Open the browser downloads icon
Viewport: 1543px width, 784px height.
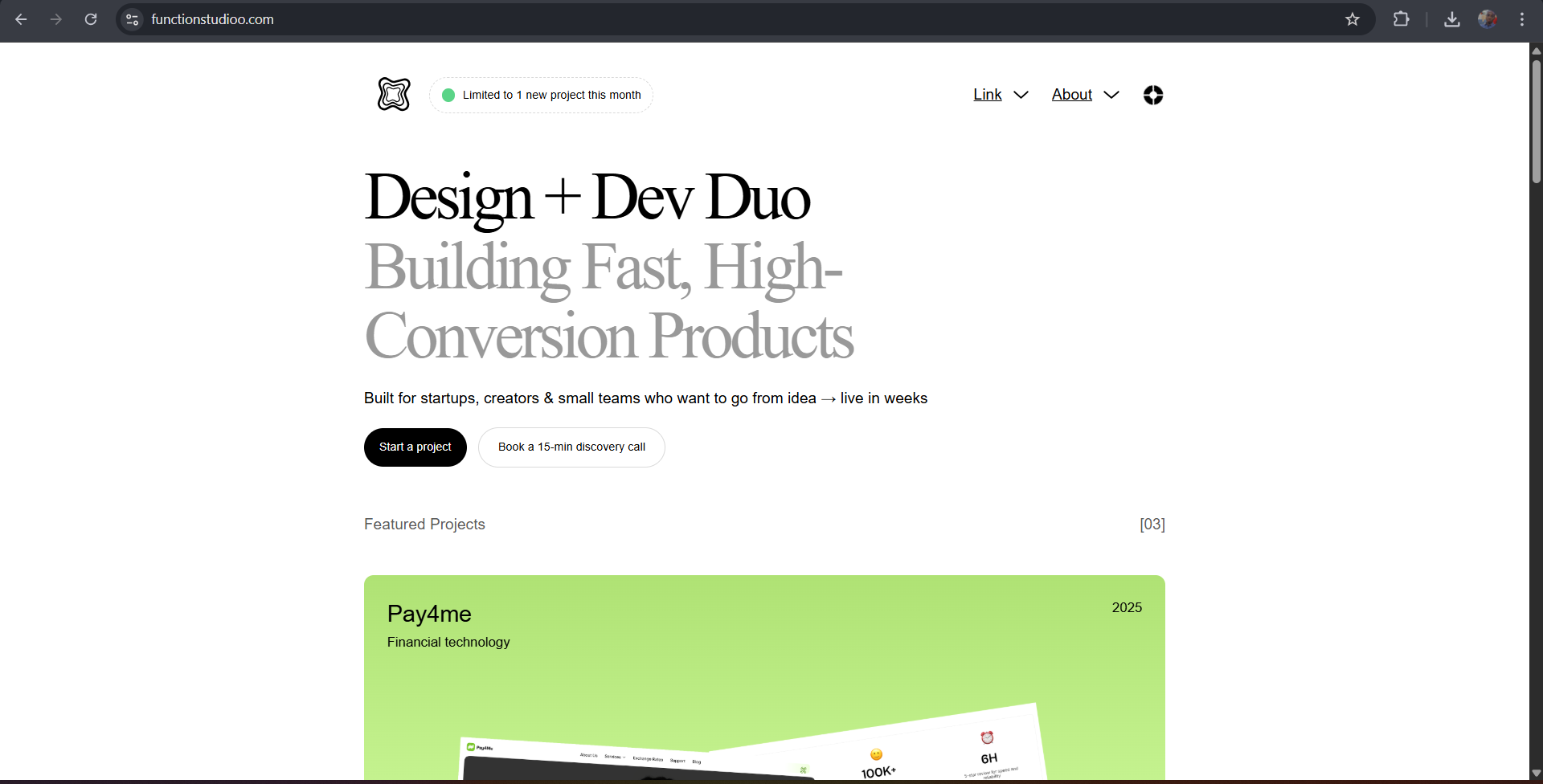[1451, 19]
